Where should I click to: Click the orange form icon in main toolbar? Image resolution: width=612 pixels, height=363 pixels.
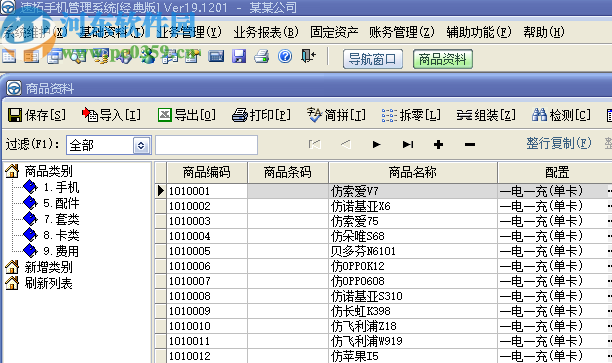pos(31,57)
